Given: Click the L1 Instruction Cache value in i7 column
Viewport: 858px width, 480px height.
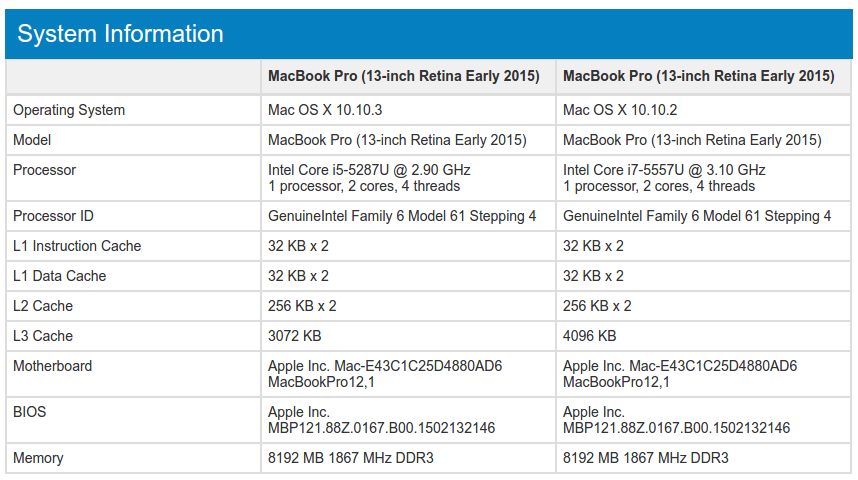Looking at the screenshot, I should click(593, 246).
